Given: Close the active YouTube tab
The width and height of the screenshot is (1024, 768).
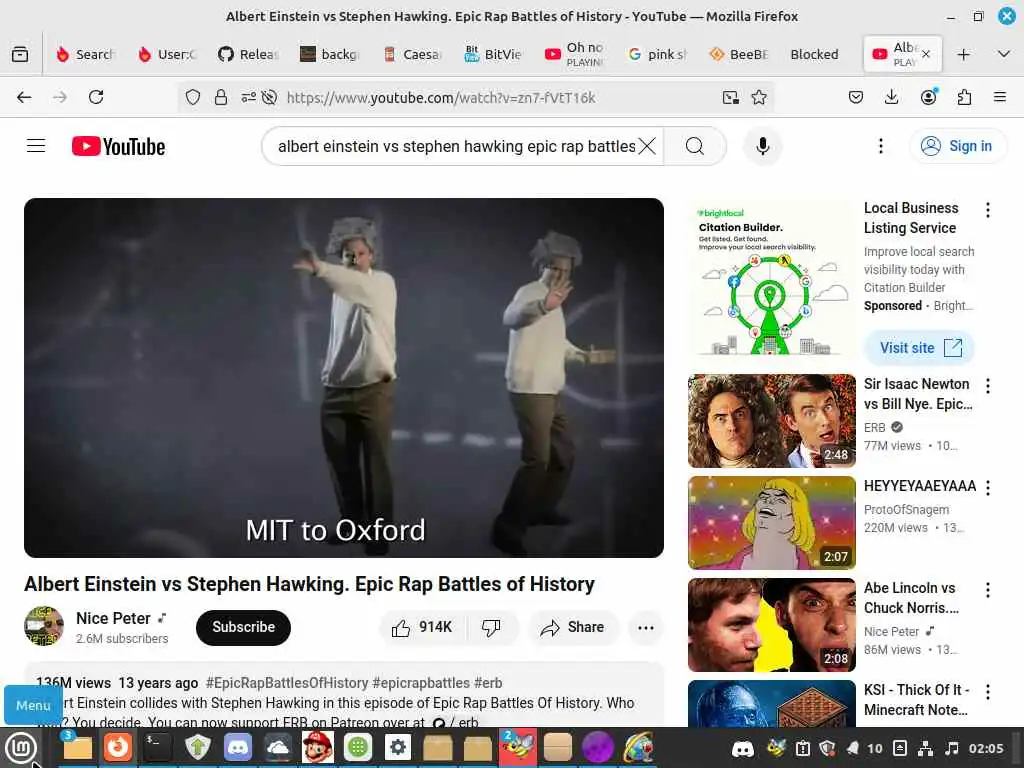Looking at the screenshot, I should pos(926,54).
